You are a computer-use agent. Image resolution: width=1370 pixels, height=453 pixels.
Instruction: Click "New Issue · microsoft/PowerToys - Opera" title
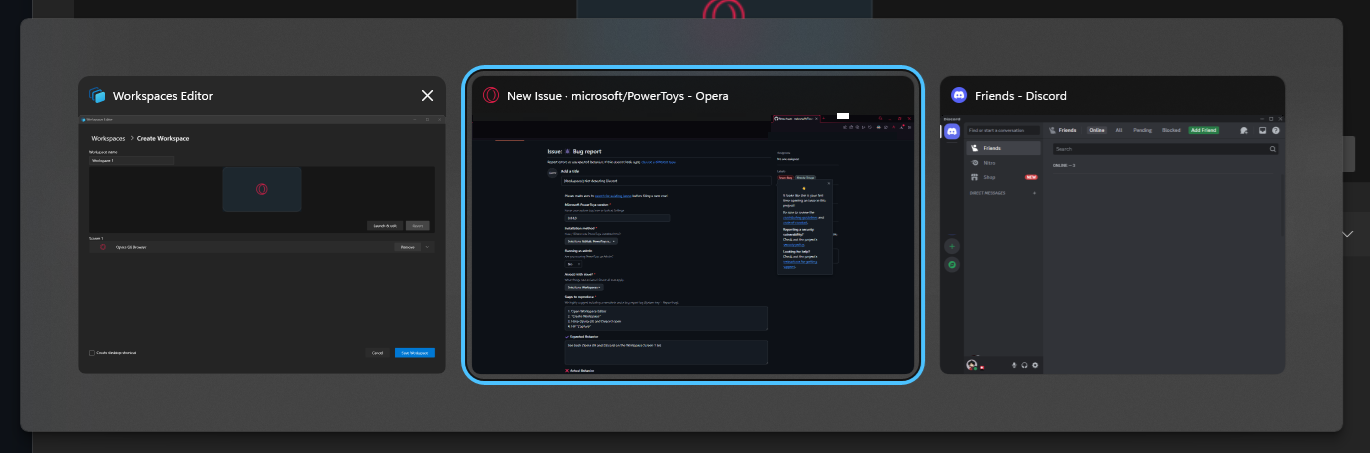(618, 96)
